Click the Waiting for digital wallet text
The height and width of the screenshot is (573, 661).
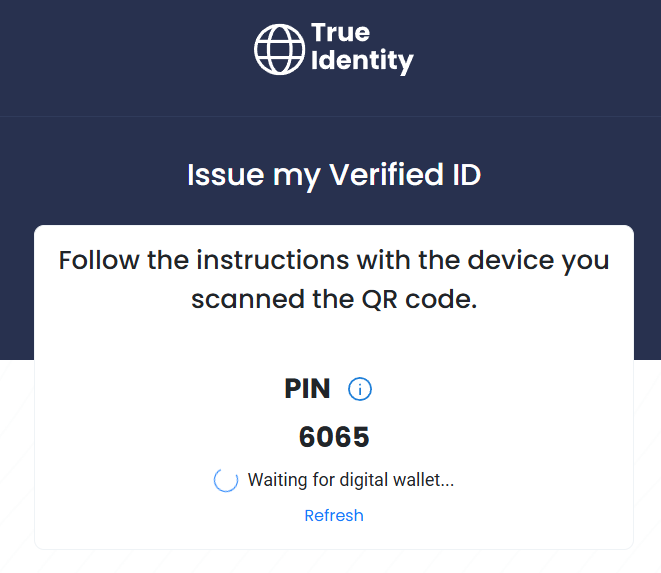(x=351, y=480)
